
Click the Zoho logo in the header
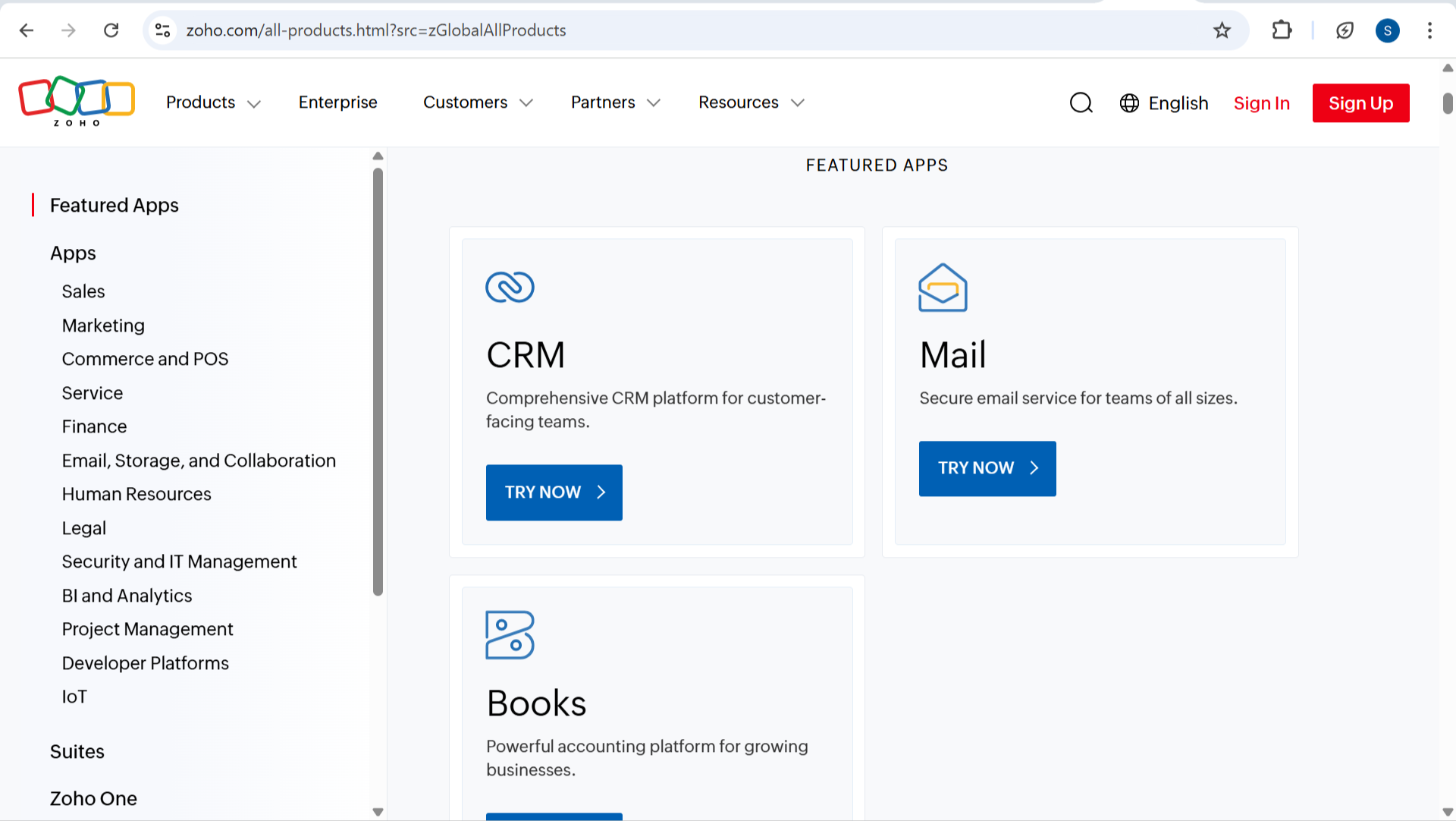click(x=76, y=101)
